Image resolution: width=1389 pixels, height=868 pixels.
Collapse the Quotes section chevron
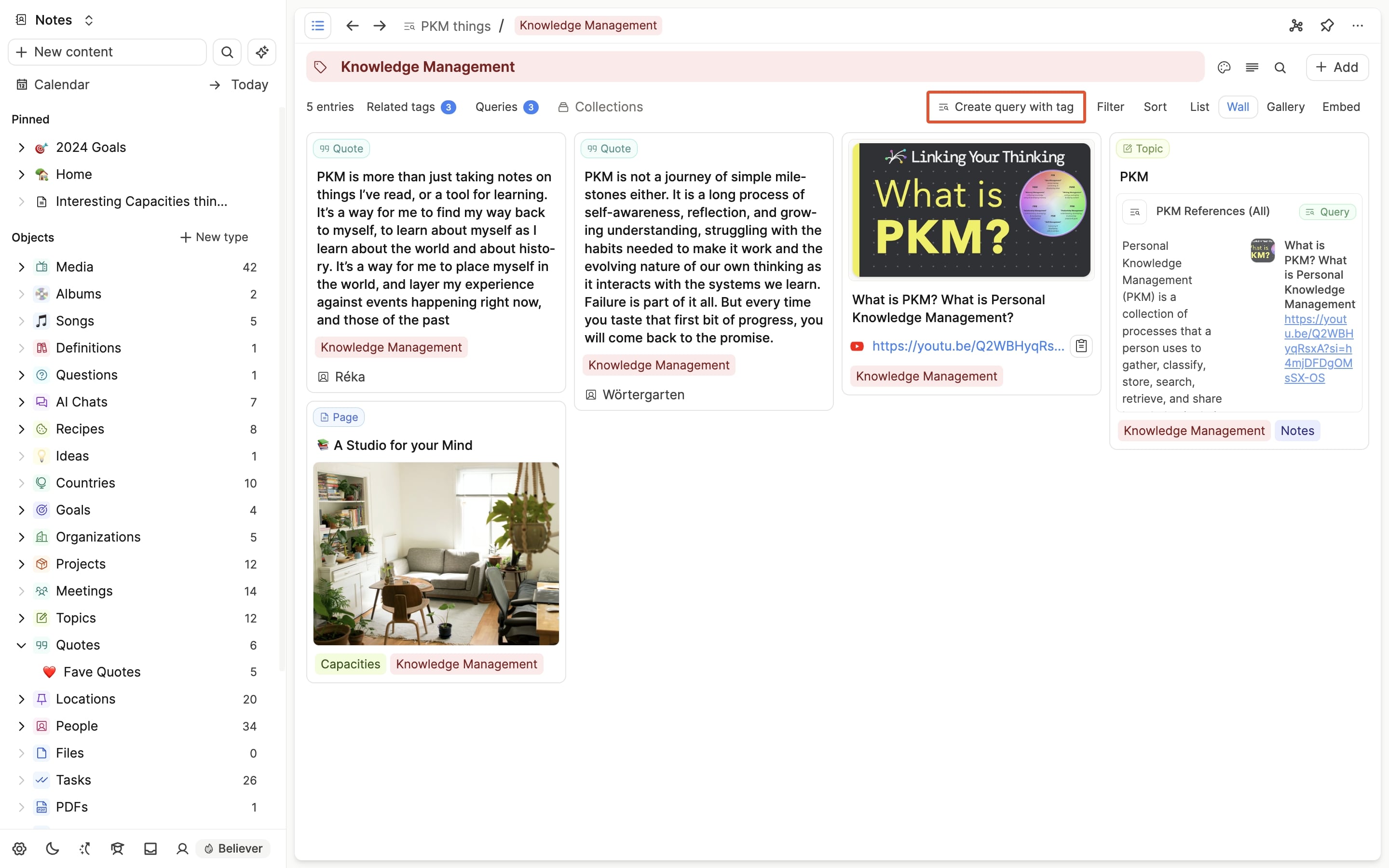[x=21, y=645]
